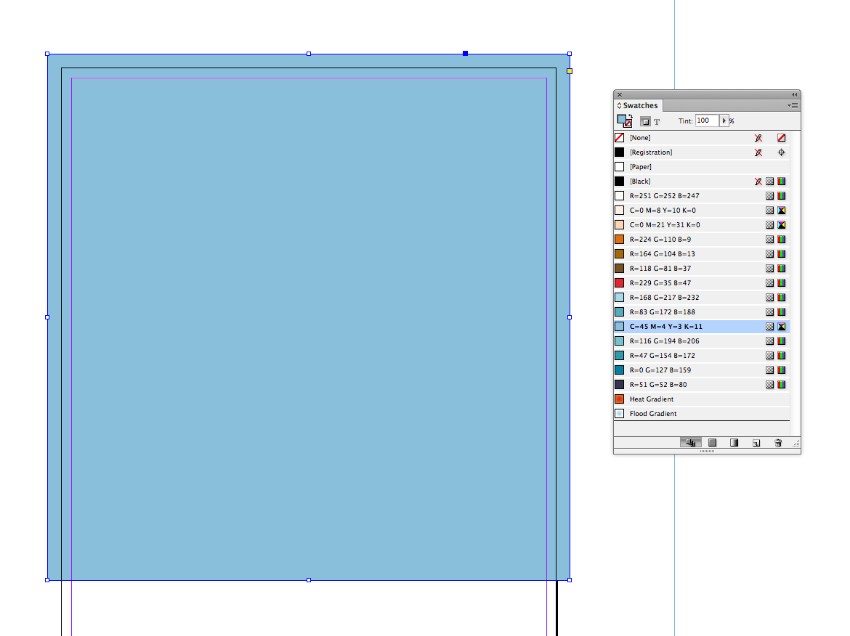Click the New Swatch button

(756, 443)
